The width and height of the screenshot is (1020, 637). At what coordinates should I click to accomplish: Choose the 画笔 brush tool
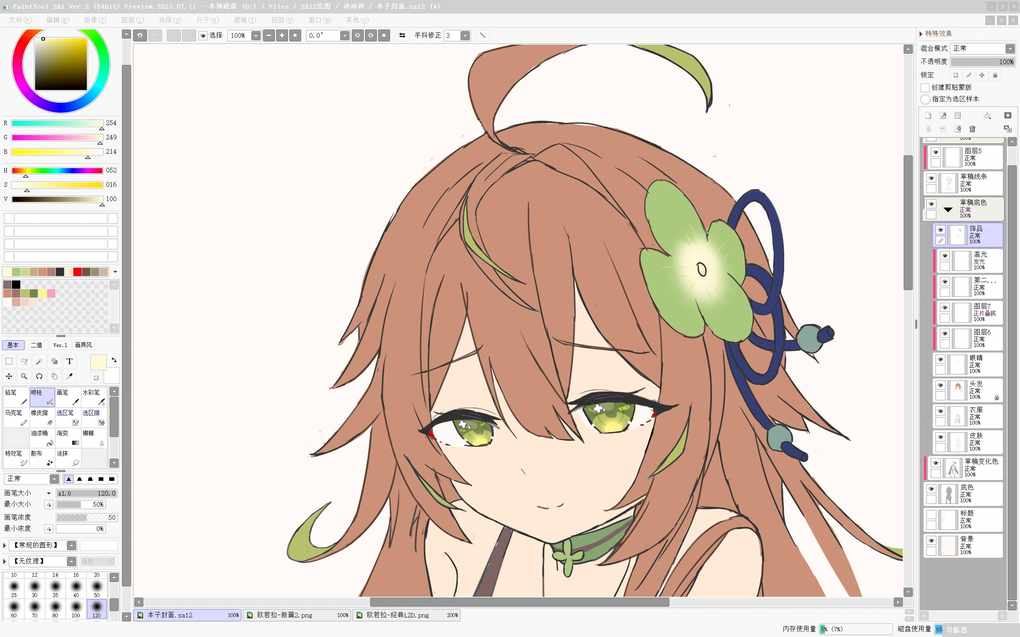(68, 397)
